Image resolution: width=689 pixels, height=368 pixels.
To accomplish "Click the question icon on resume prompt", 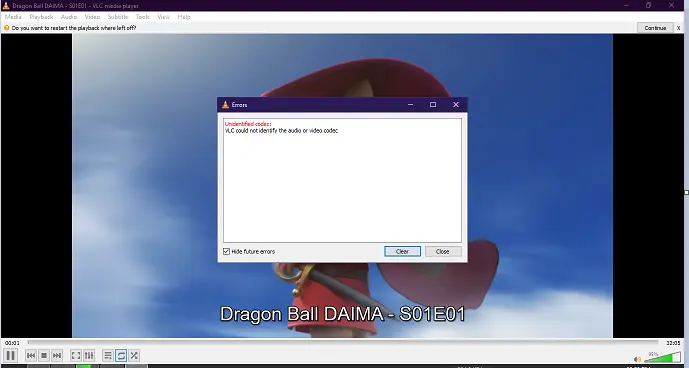I will pos(7,28).
